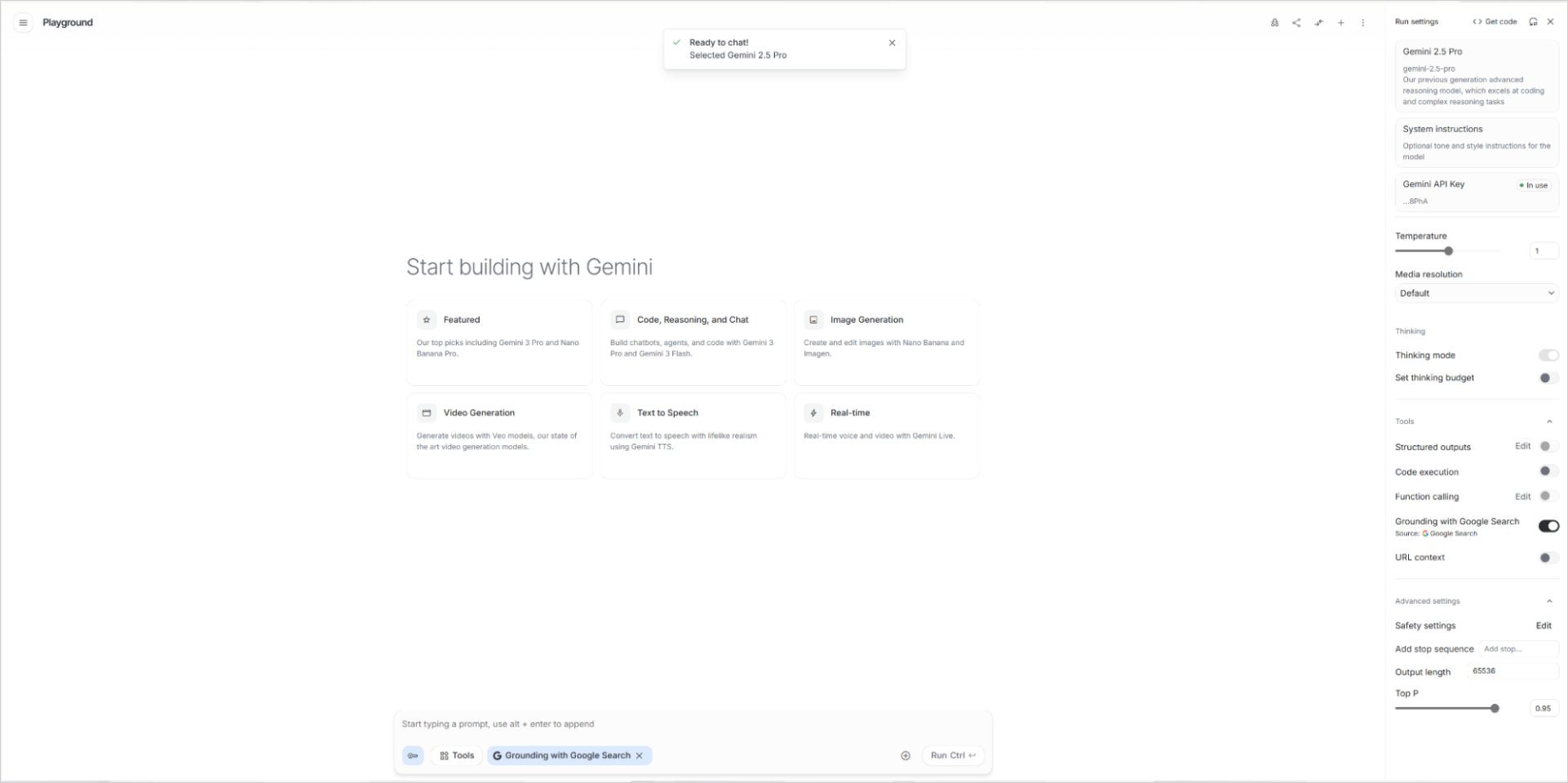
Task: Disable Grounding with Google Search
Action: pos(1548,526)
